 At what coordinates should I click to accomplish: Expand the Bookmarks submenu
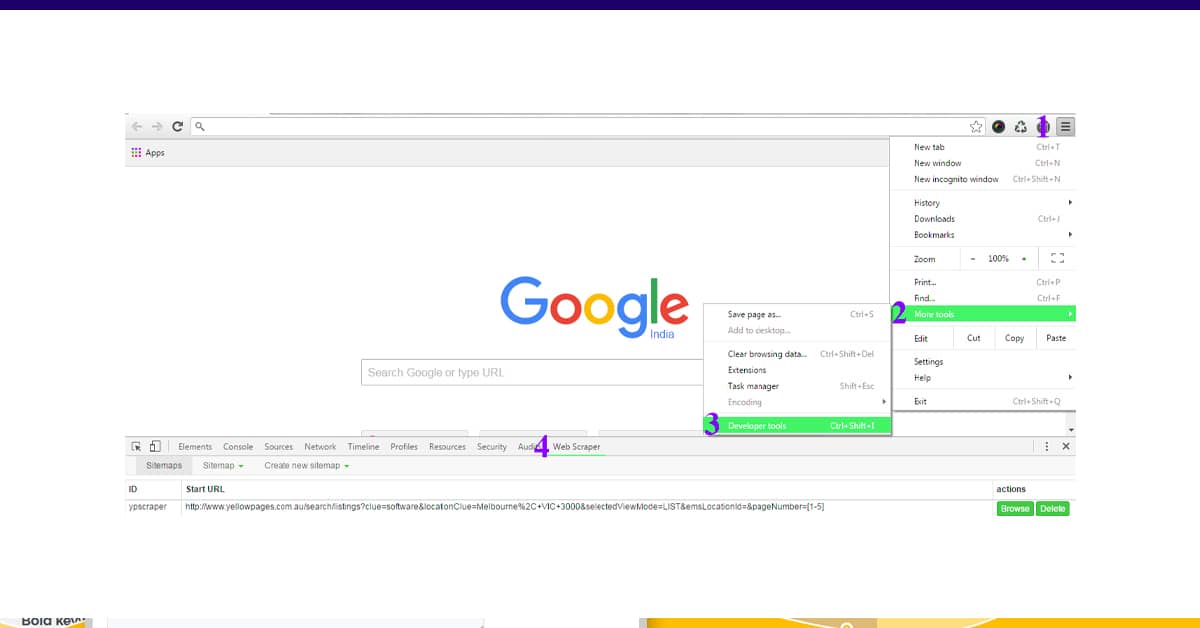[x=983, y=235]
